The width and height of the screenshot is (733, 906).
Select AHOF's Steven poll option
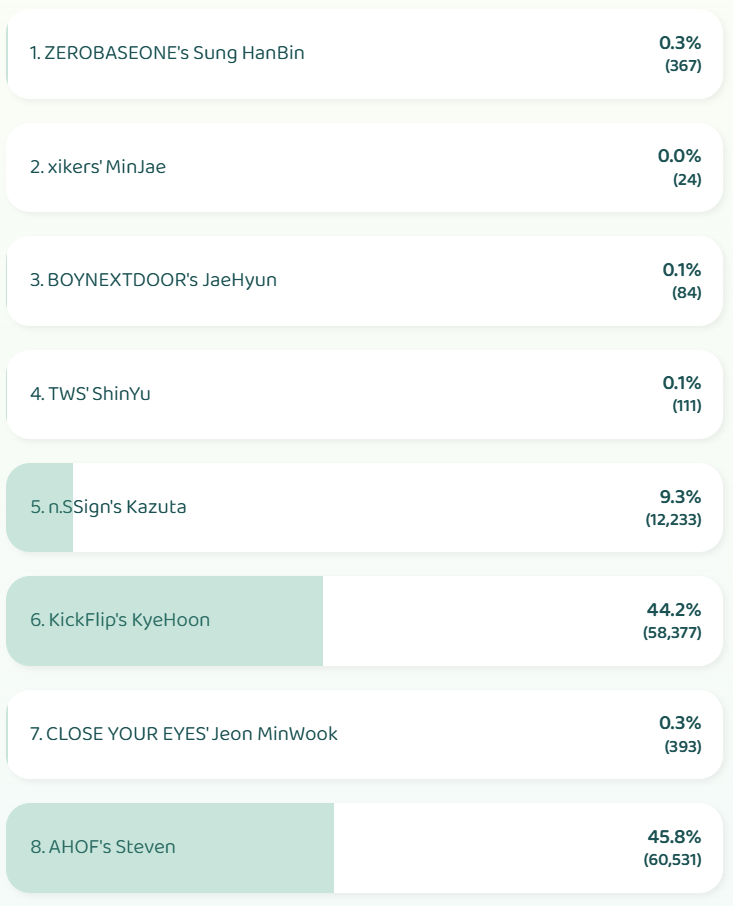[x=364, y=848]
